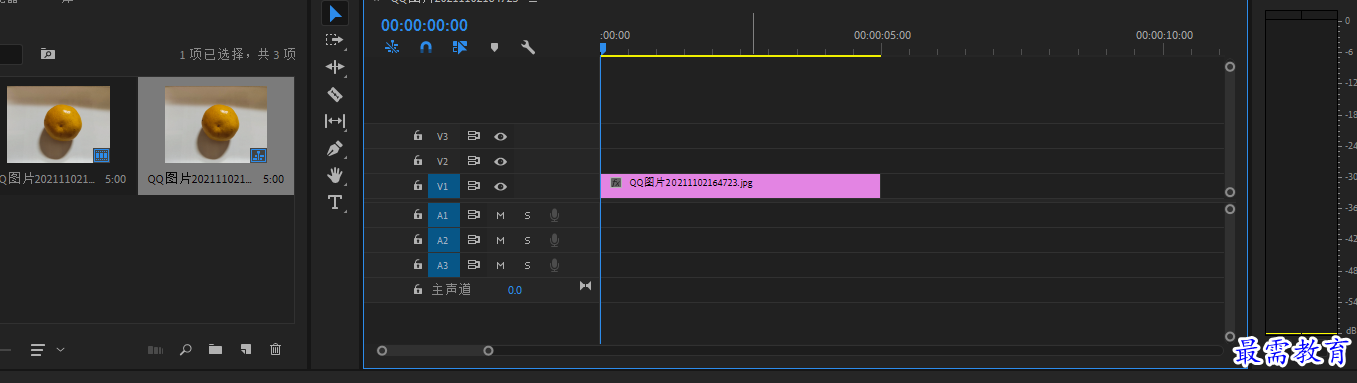Toggle A1 track targeting
The image size is (1357, 383).
pos(443,215)
